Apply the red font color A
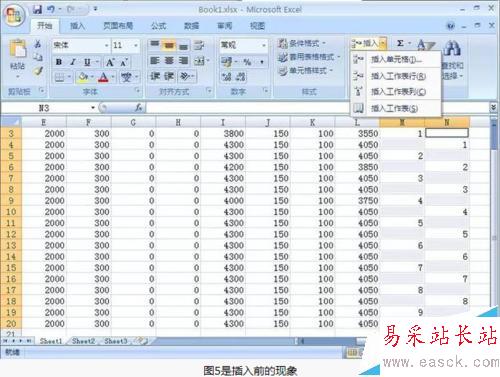This screenshot has width=500, height=377. [x=104, y=78]
